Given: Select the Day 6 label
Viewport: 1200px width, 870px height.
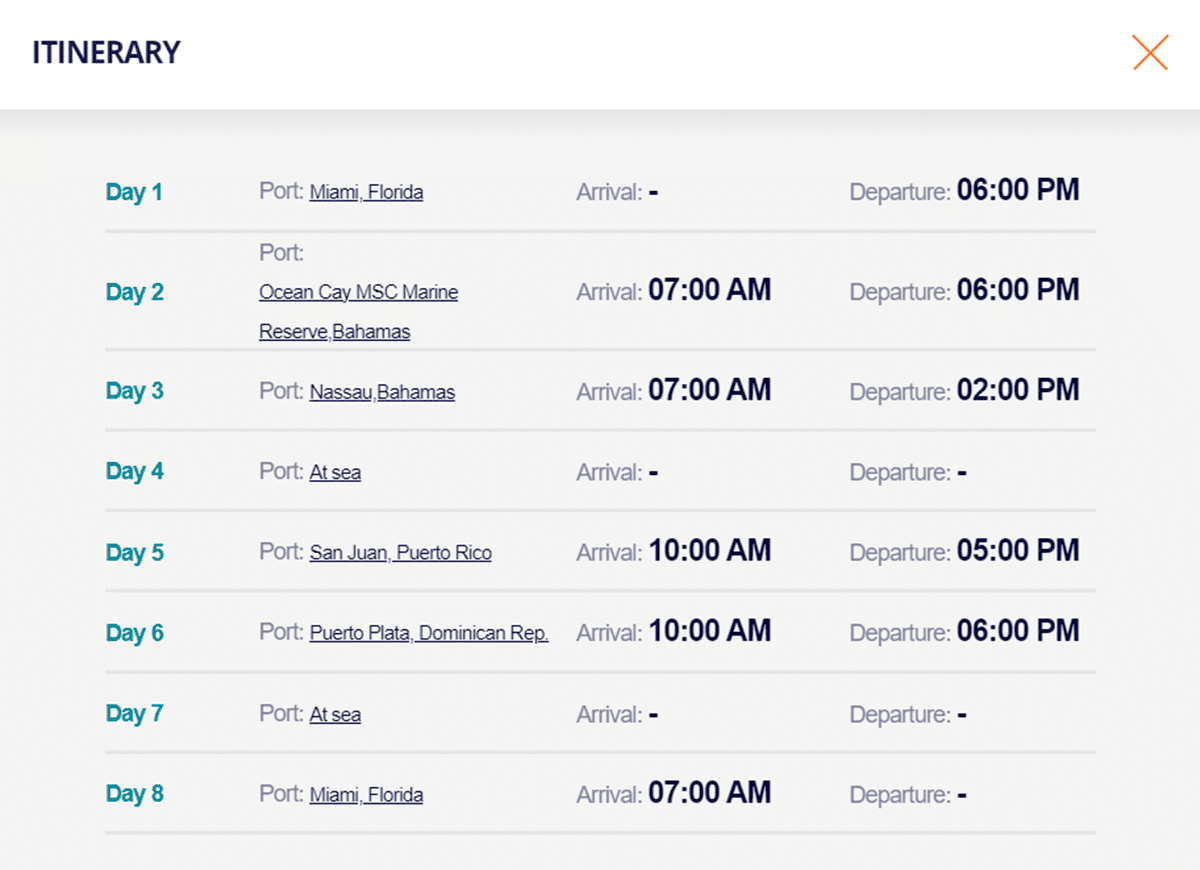Looking at the screenshot, I should [134, 633].
